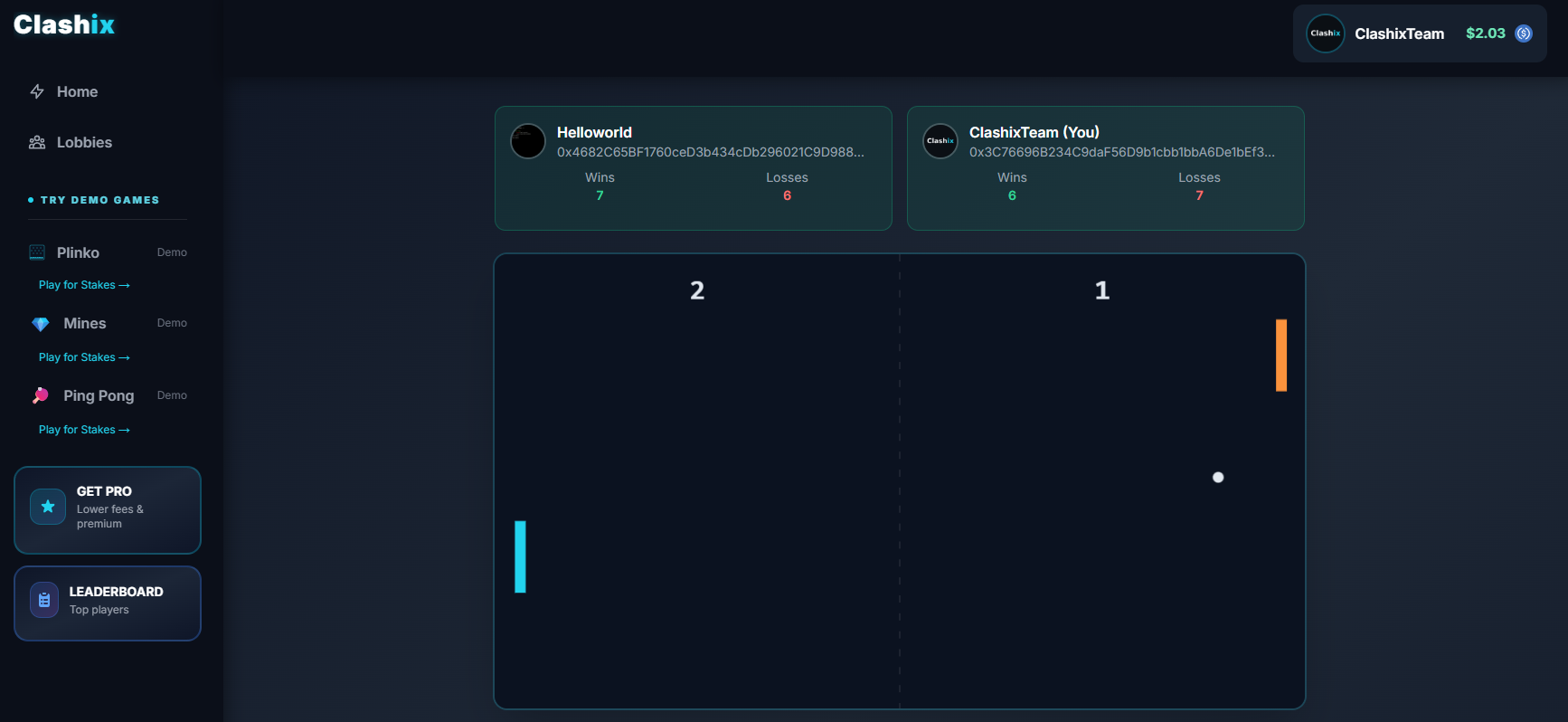
Task: Click the cyan left paddle
Action: point(520,556)
